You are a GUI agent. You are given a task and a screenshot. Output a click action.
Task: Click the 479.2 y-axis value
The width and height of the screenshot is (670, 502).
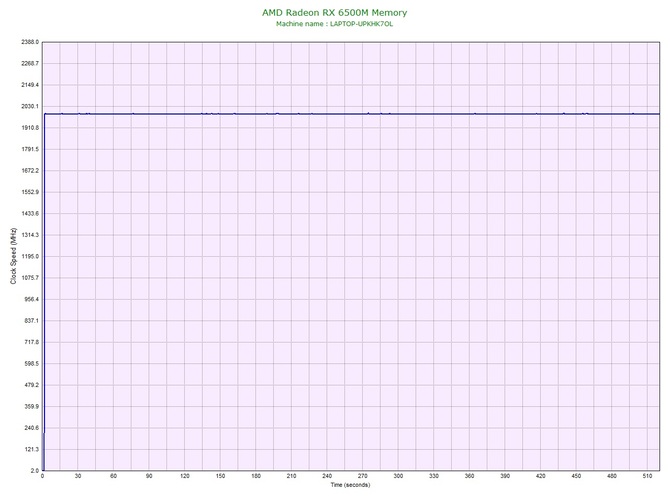pyautogui.click(x=31, y=385)
